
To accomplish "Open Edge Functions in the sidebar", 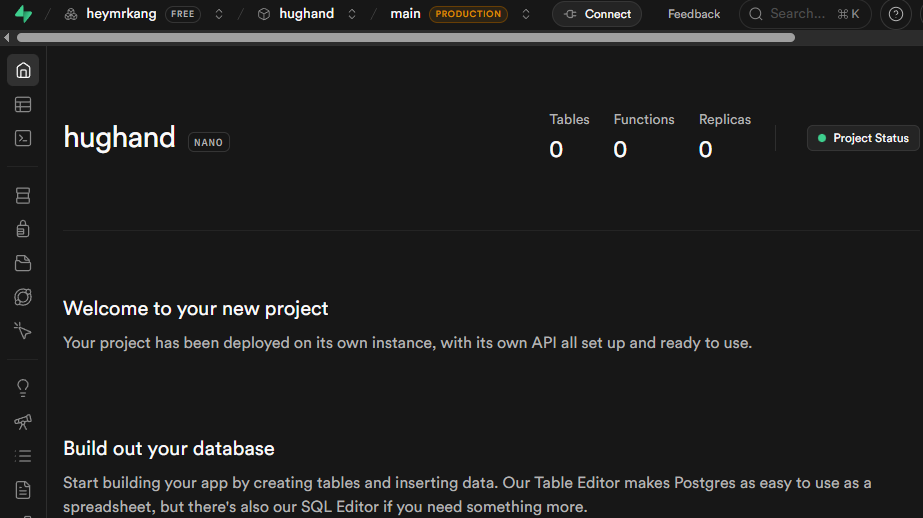I will (23, 297).
